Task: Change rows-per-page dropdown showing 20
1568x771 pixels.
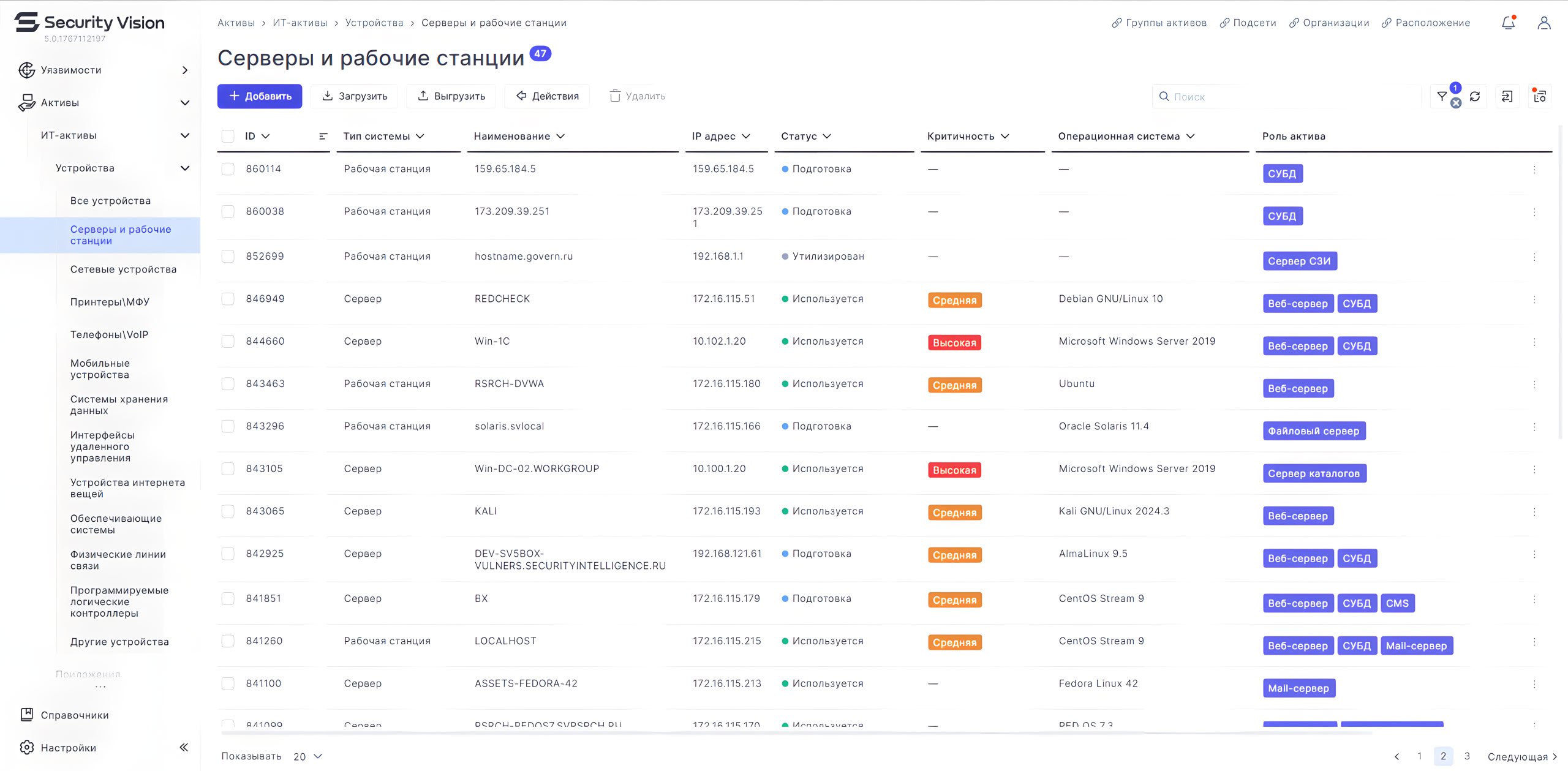Action: click(x=307, y=756)
